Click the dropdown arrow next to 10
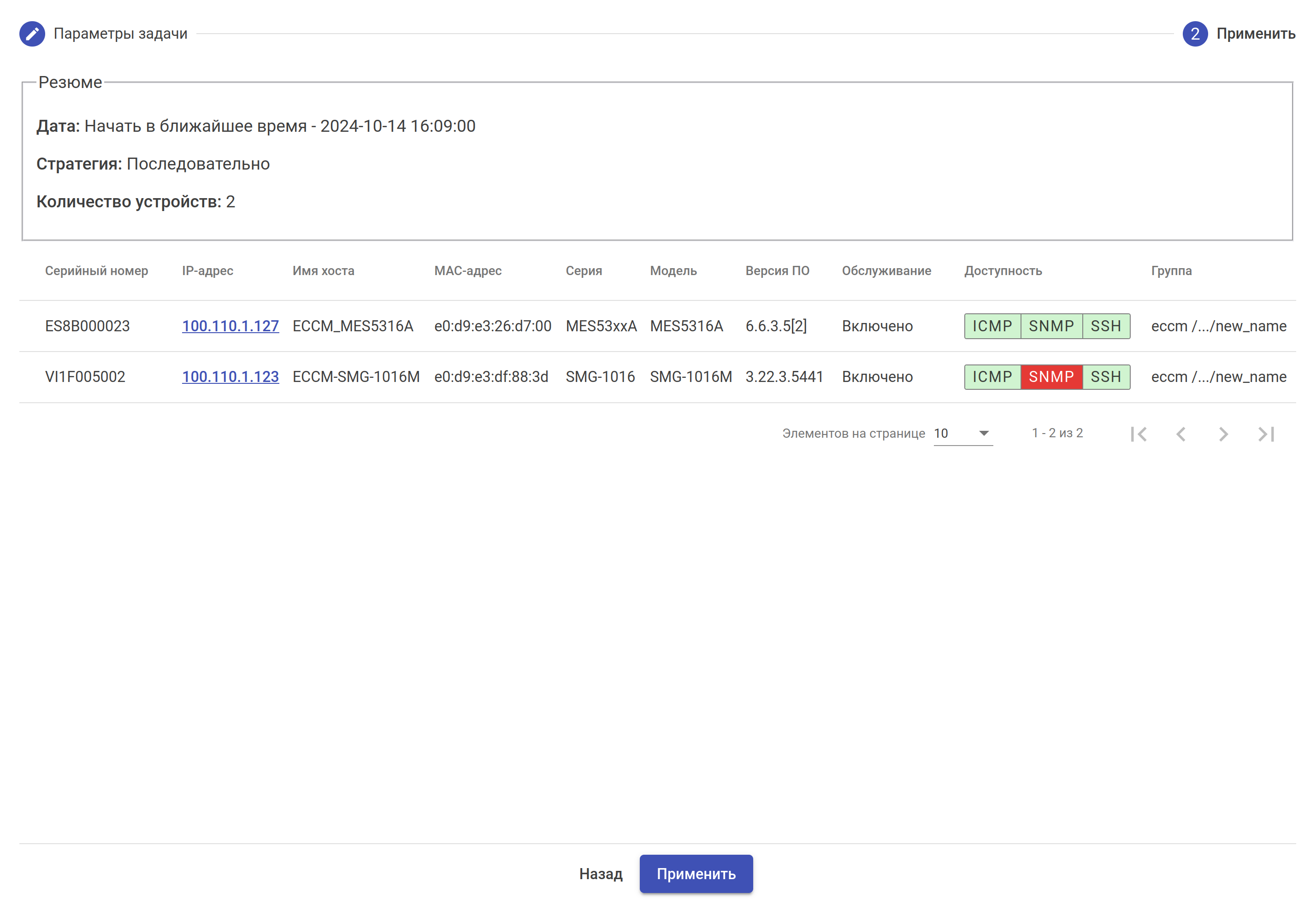1316x922 pixels. pos(984,433)
